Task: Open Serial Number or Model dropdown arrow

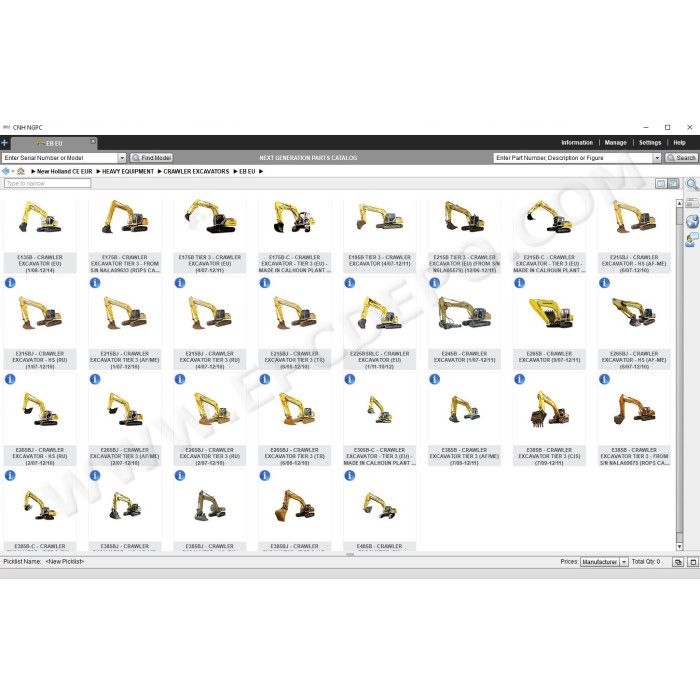Action: [122, 158]
